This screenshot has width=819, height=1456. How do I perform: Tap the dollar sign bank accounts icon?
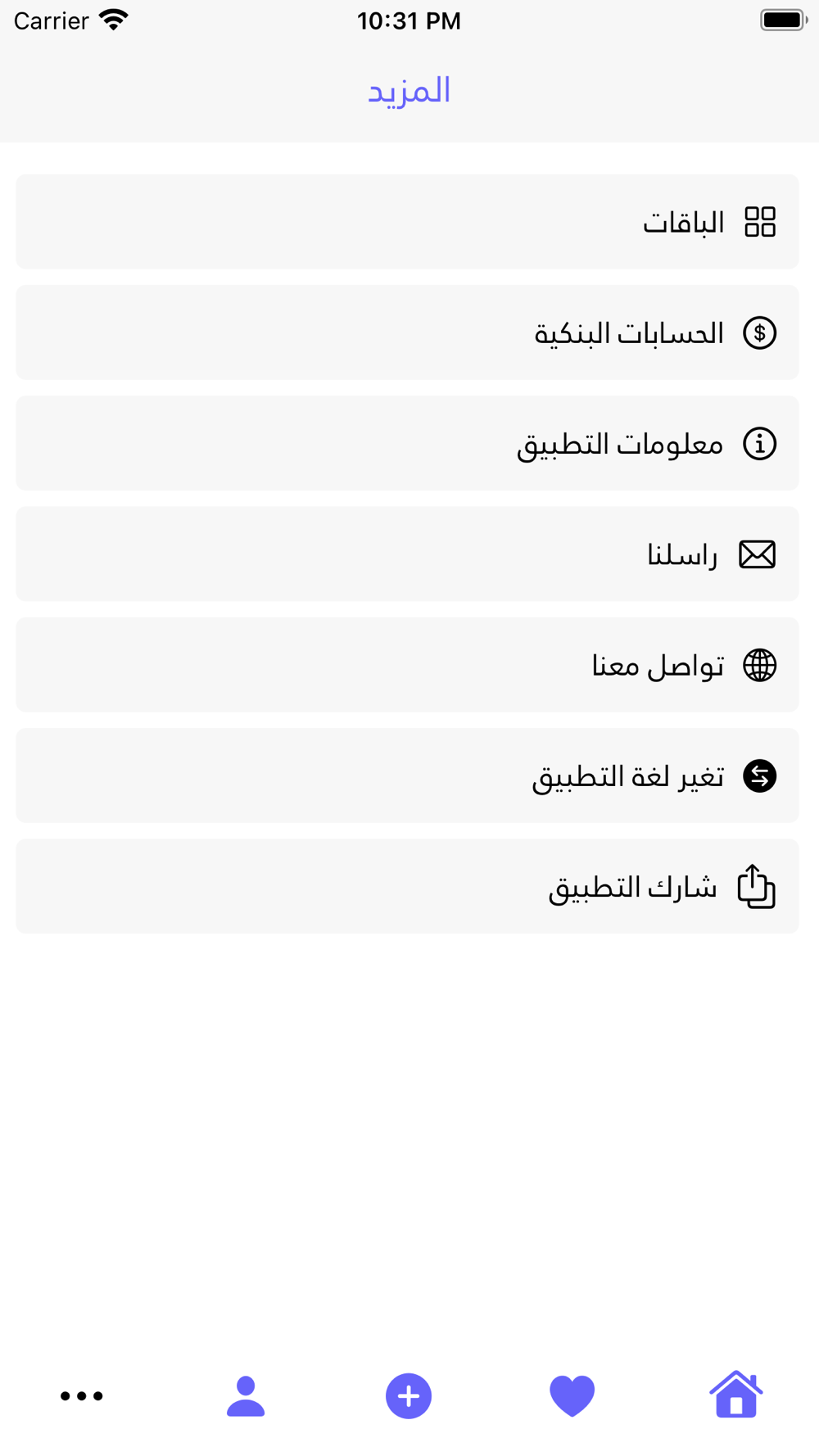[759, 332]
